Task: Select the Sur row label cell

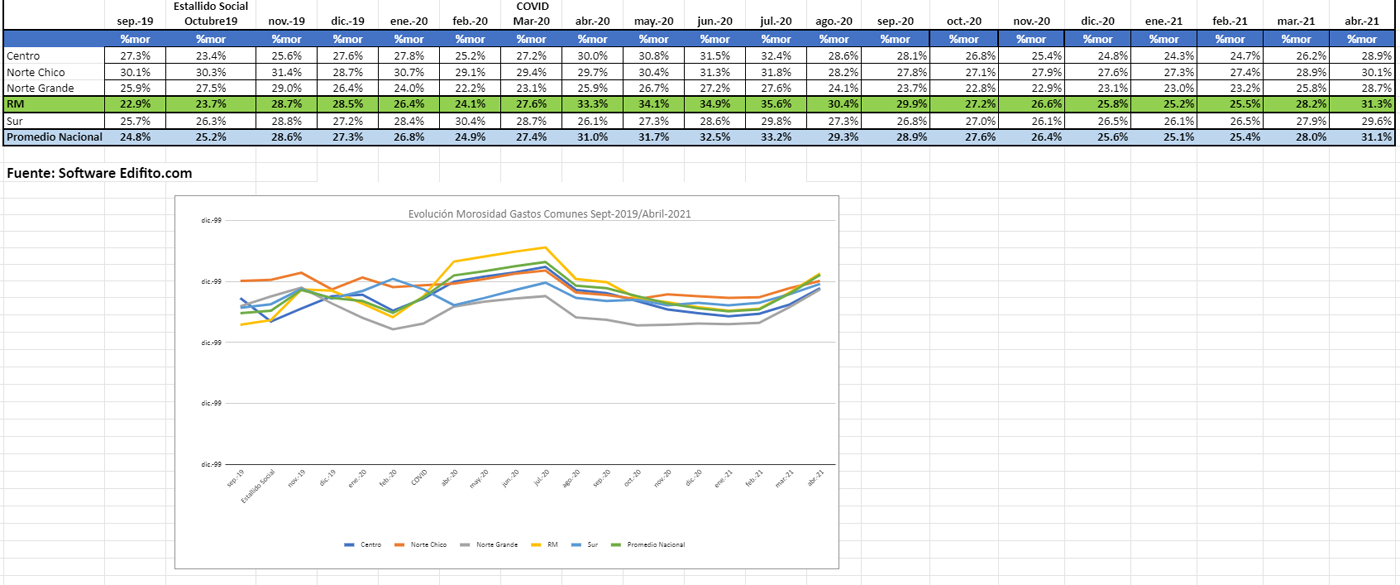Action: (53, 121)
